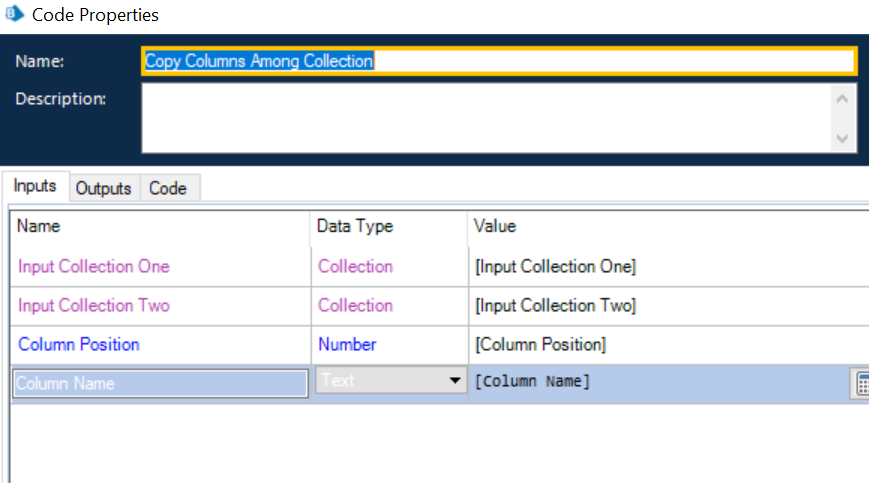Image resolution: width=869 pixels, height=483 pixels.
Task: Select the Input Collection One name cell
Action: pos(160,266)
